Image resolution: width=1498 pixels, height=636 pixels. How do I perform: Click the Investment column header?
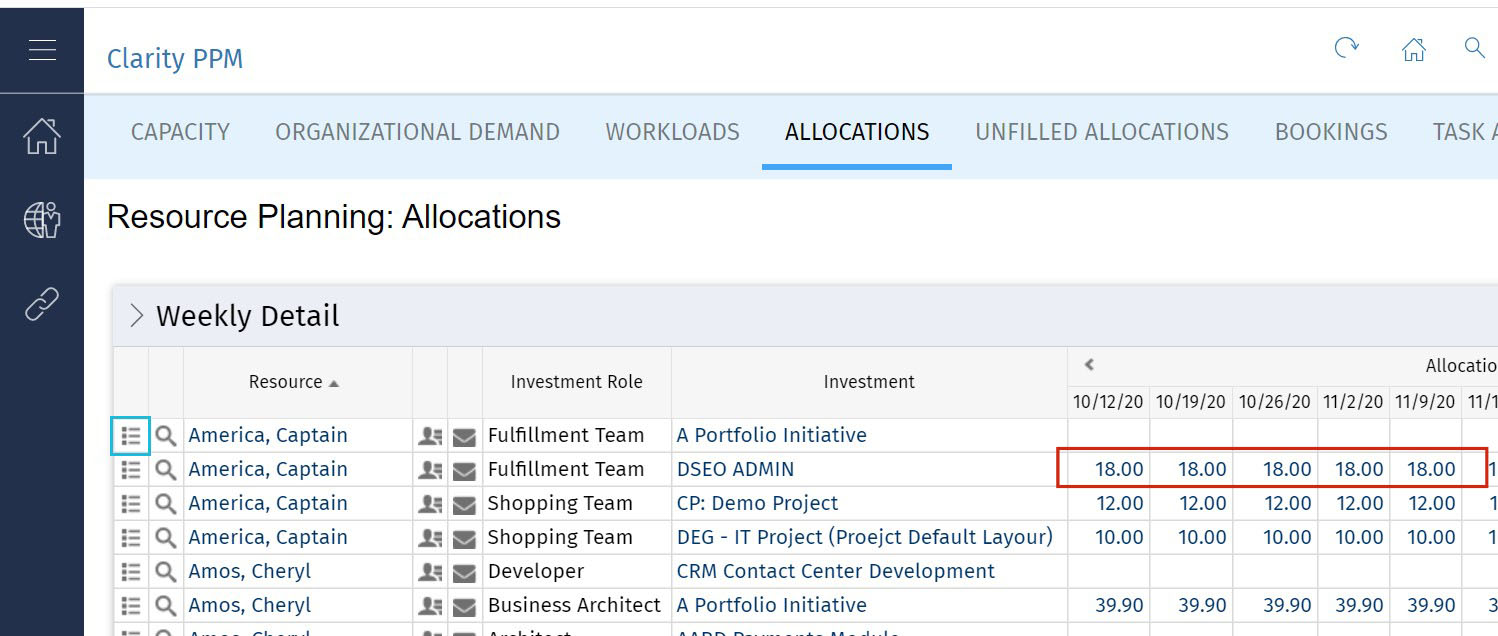point(869,382)
